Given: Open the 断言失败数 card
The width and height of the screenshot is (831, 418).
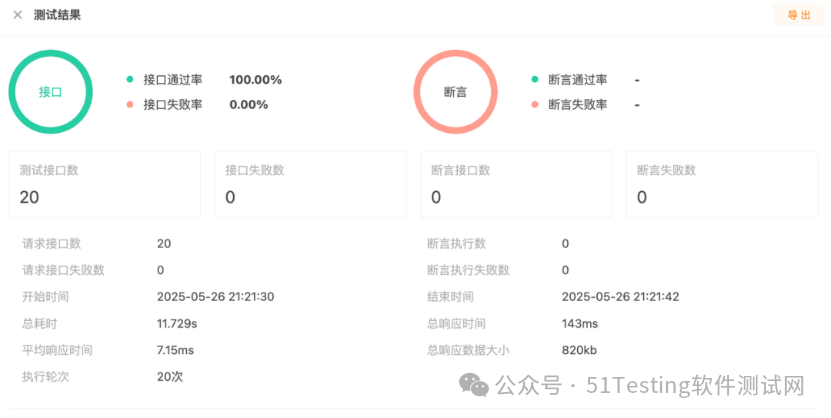Looking at the screenshot, I should coord(722,184).
